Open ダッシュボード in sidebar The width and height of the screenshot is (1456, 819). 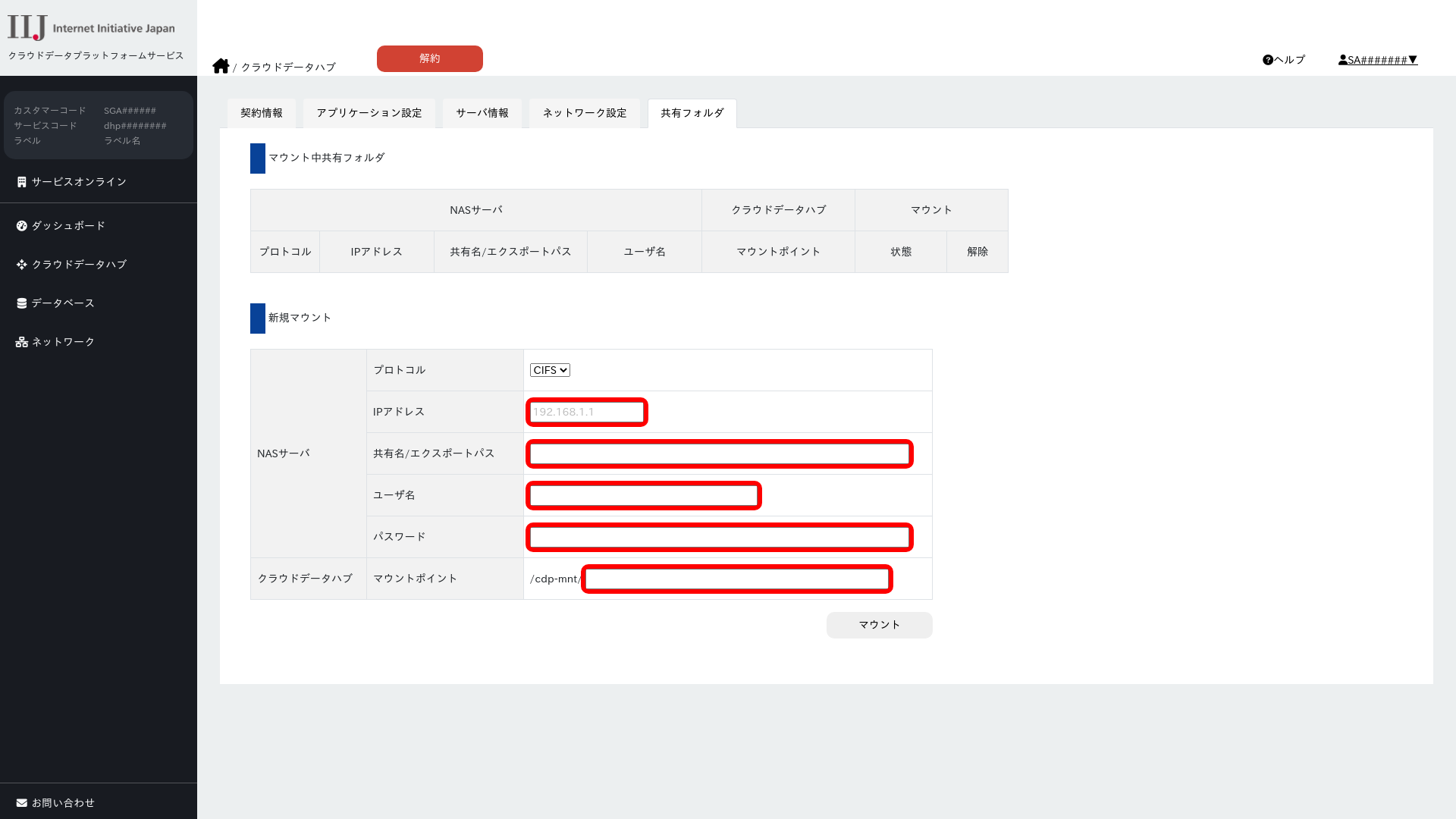68,226
